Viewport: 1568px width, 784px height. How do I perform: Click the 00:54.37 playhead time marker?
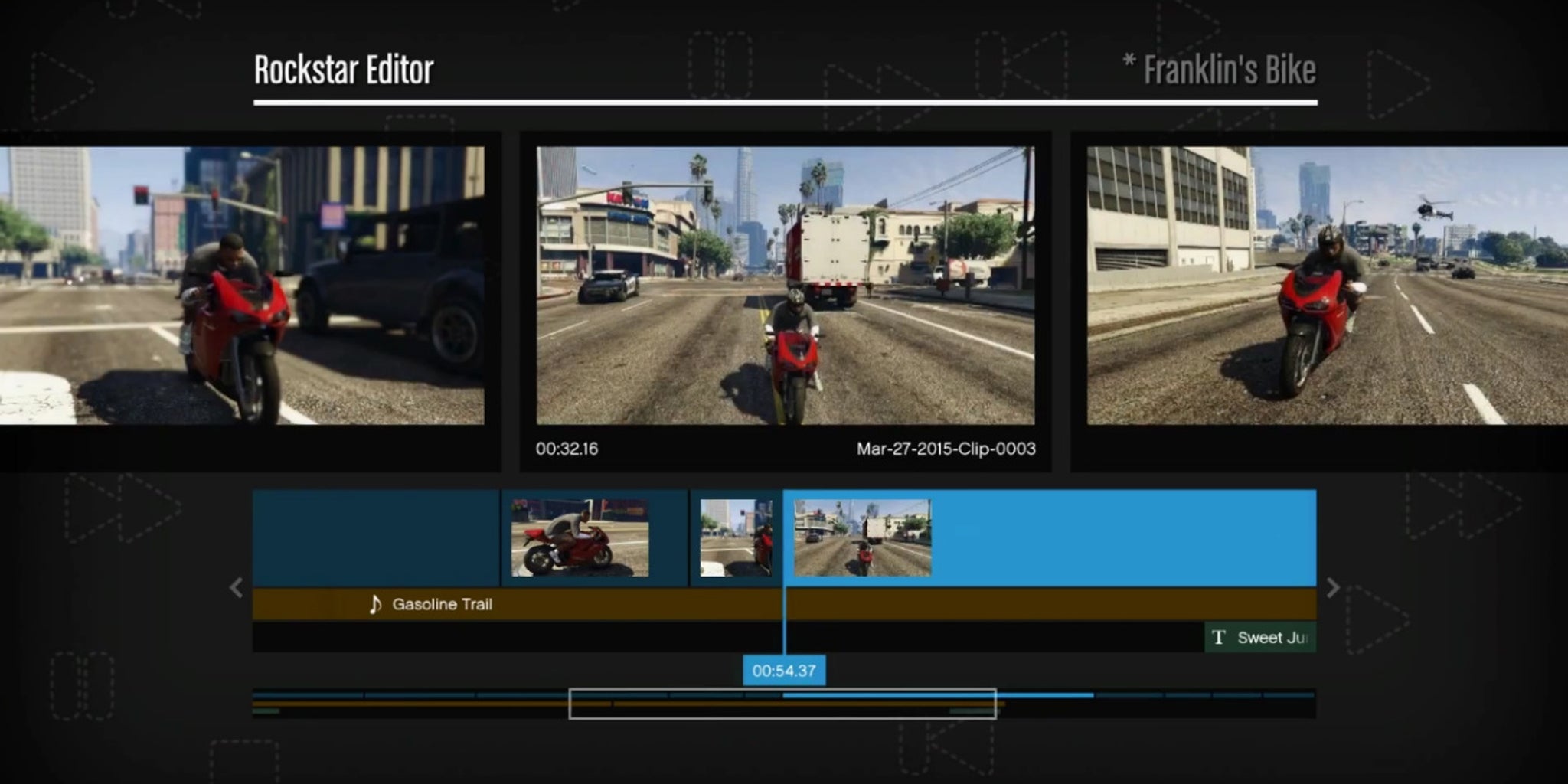click(784, 671)
